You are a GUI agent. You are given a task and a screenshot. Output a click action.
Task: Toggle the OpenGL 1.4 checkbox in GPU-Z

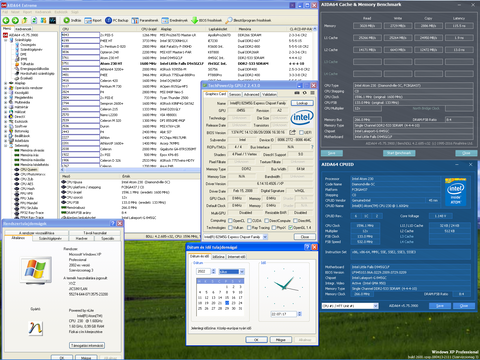[290, 228]
